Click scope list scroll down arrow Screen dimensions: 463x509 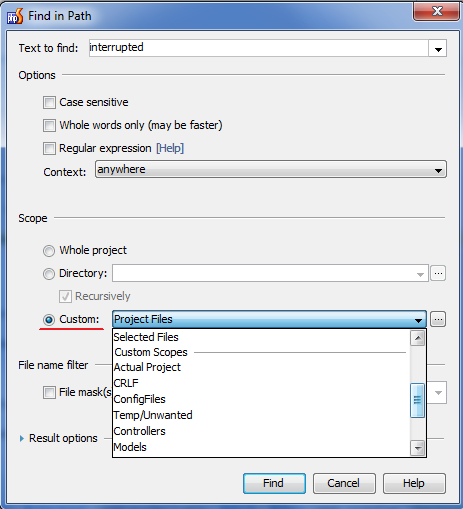tap(418, 448)
